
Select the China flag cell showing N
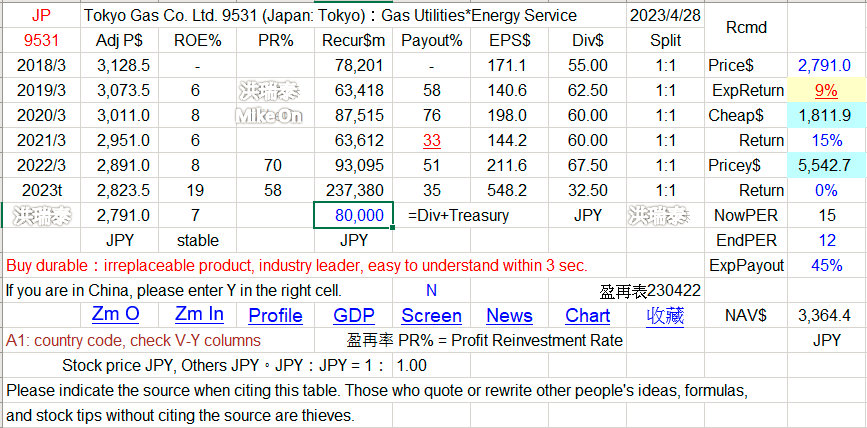point(431,290)
